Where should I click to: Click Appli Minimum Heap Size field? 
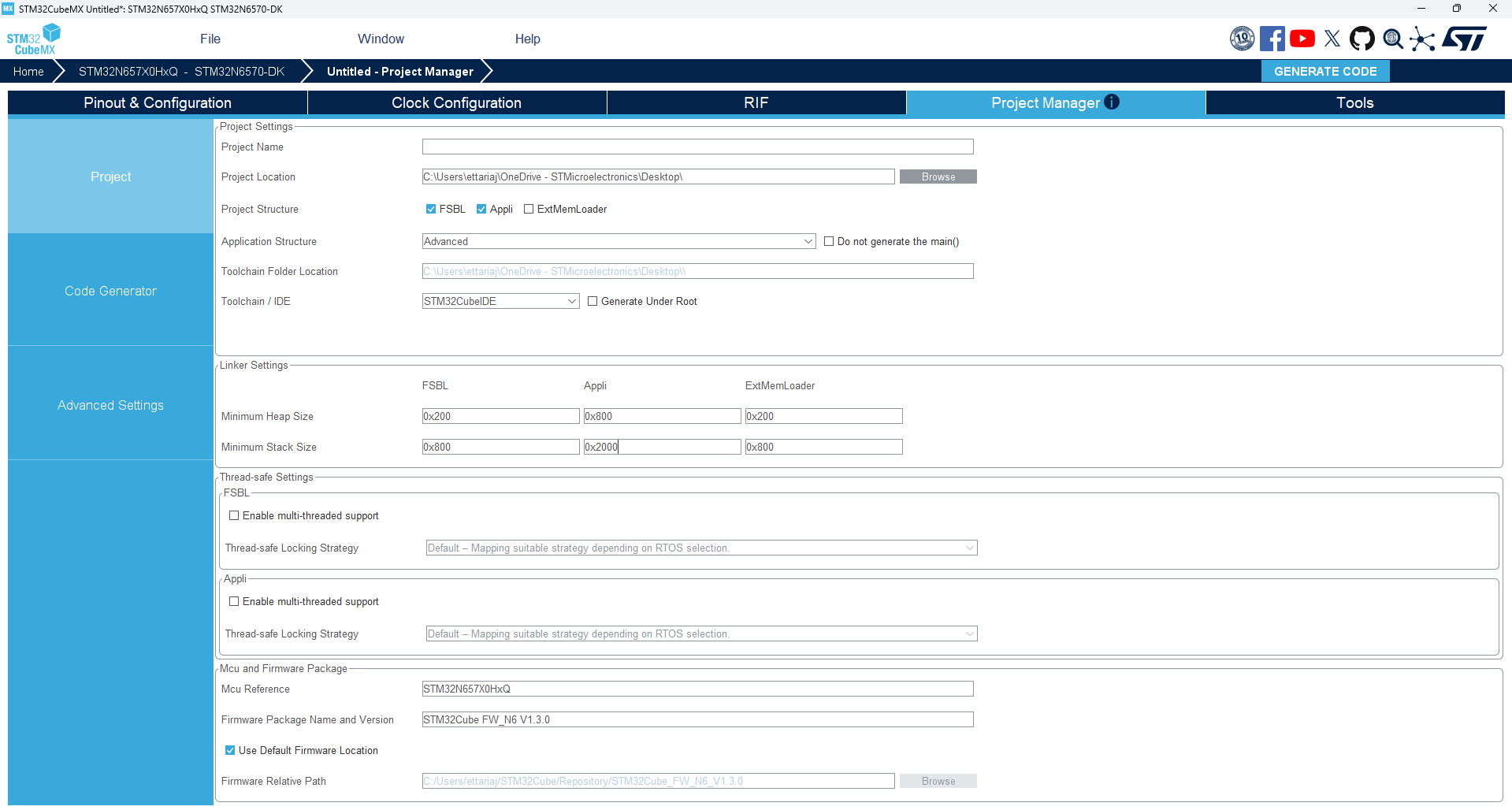662,416
